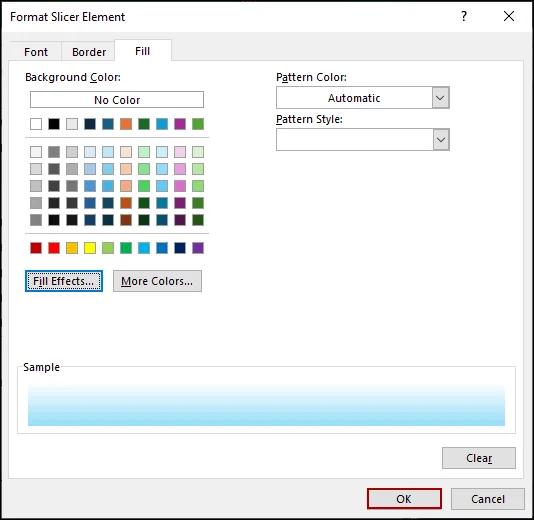
Task: Choose dark navy in the standard colors row
Action: [180, 248]
